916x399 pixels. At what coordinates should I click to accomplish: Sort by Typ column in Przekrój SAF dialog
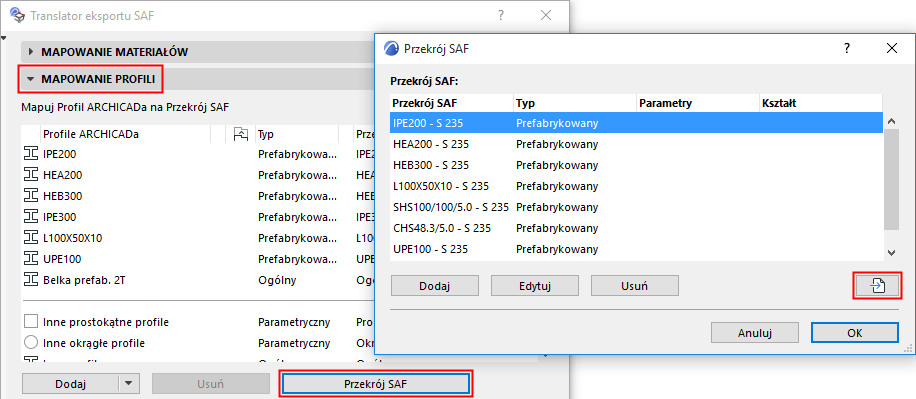tap(575, 103)
